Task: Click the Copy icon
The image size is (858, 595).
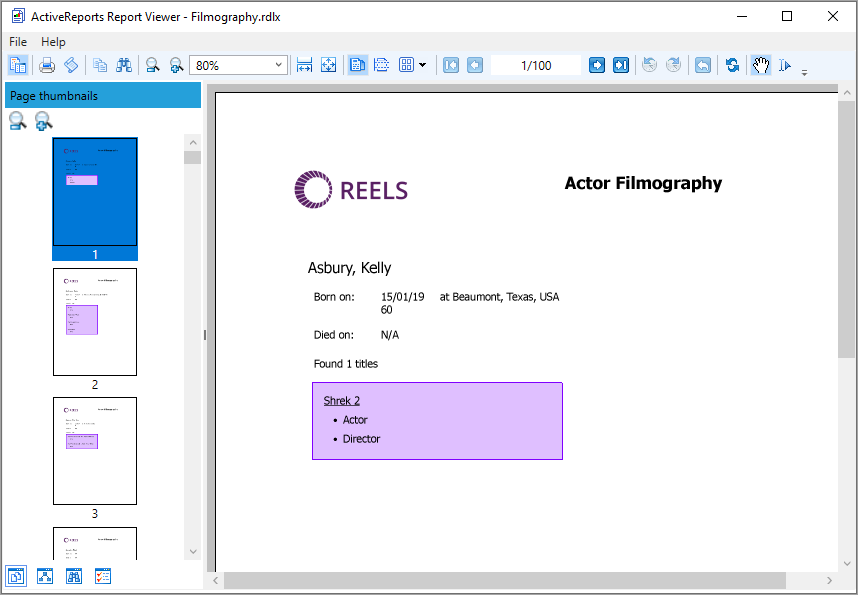Action: (100, 65)
